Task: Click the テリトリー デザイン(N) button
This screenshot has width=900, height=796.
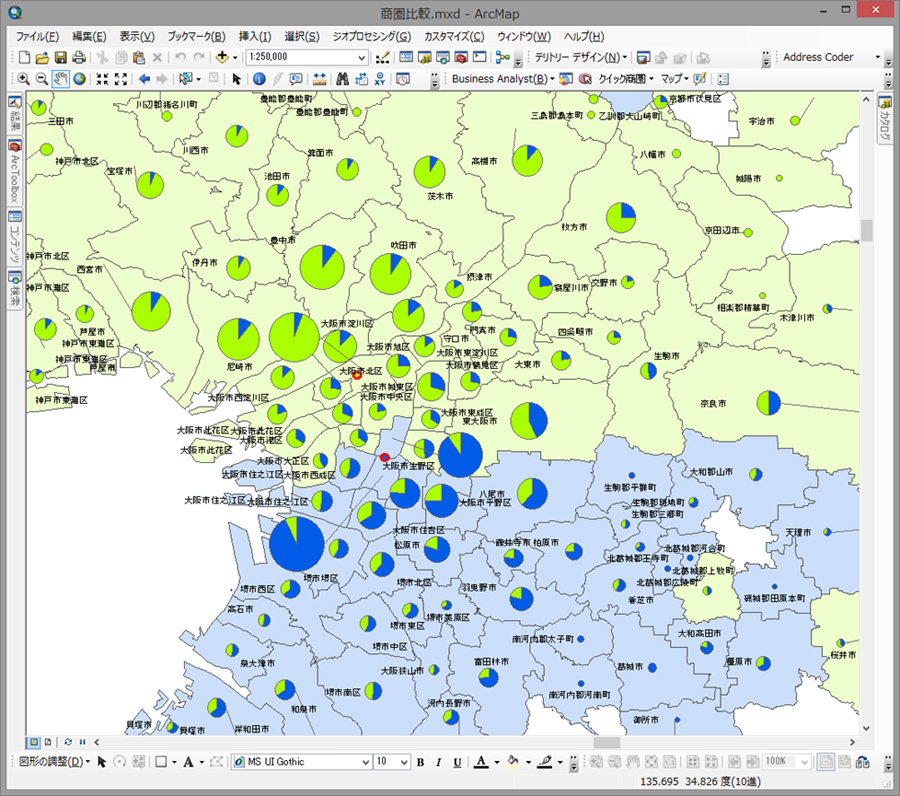Action: pos(580,57)
